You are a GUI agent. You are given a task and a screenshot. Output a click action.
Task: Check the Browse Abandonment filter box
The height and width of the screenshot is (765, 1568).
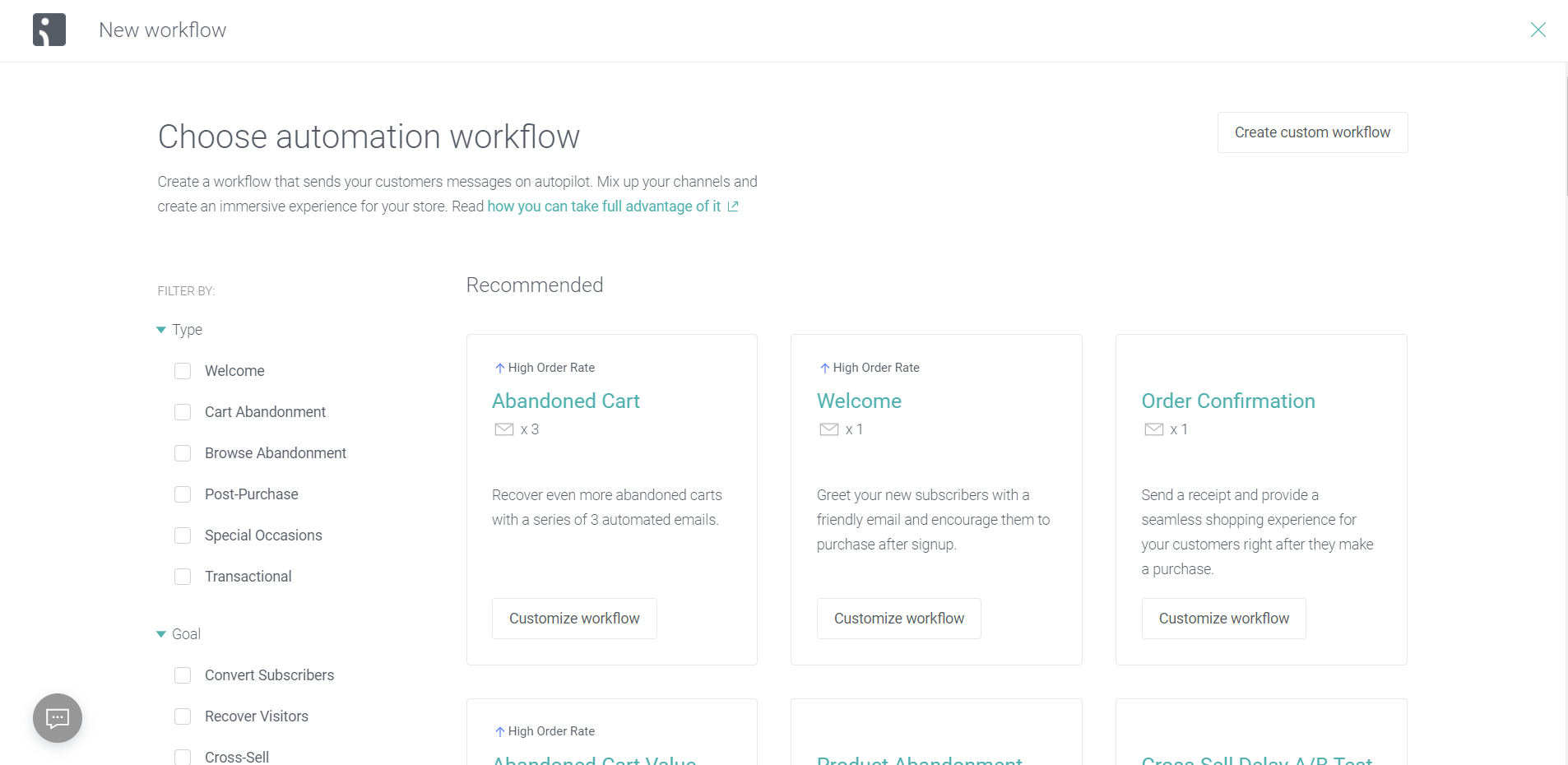click(x=183, y=453)
